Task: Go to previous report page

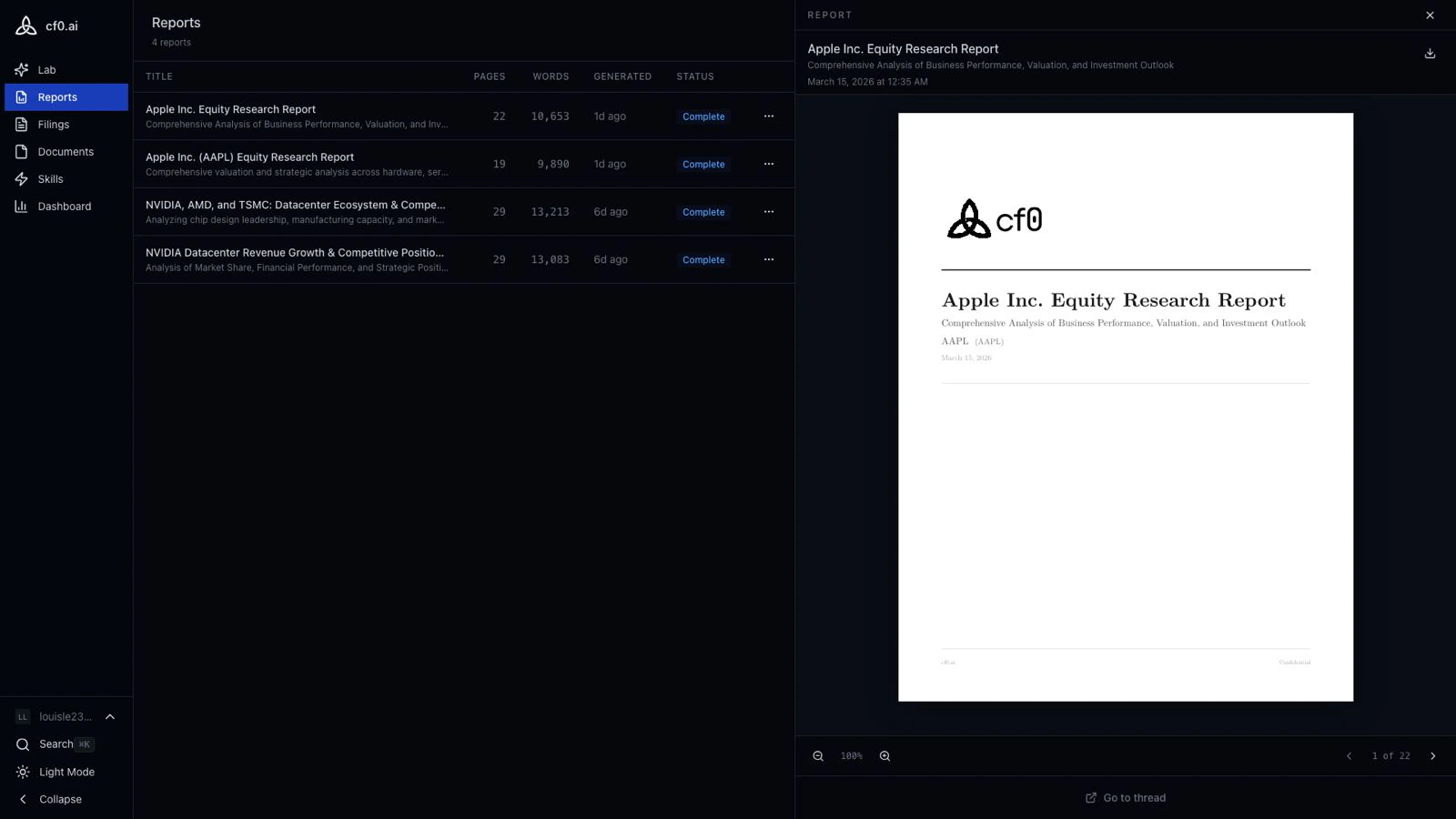Action: click(1349, 756)
